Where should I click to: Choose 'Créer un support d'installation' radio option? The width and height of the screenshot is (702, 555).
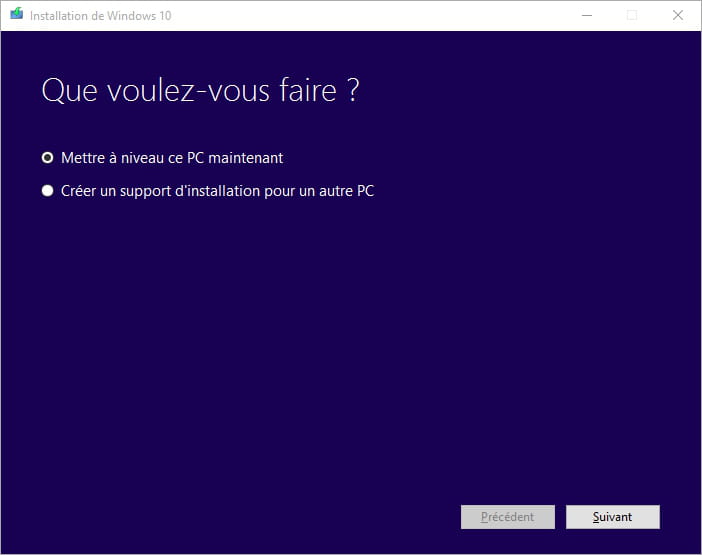click(47, 191)
